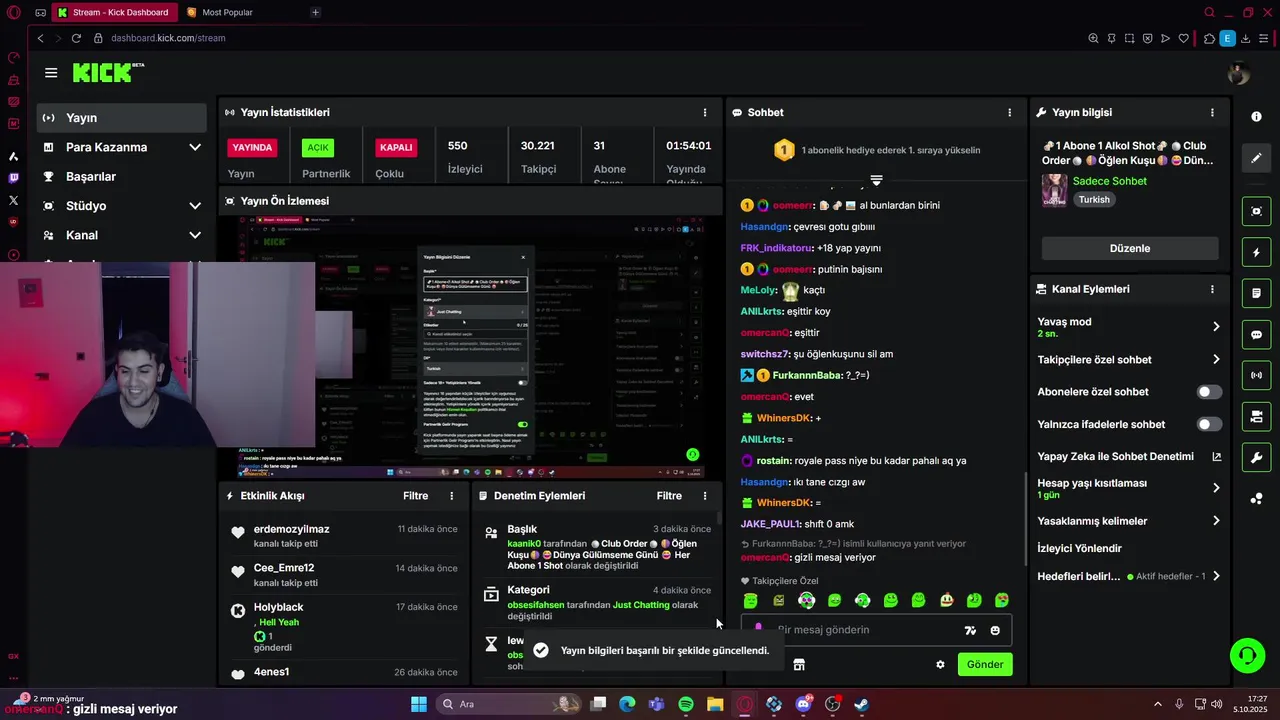This screenshot has height=720, width=1280.
Task: Click the Gönder send button
Action: 985,664
